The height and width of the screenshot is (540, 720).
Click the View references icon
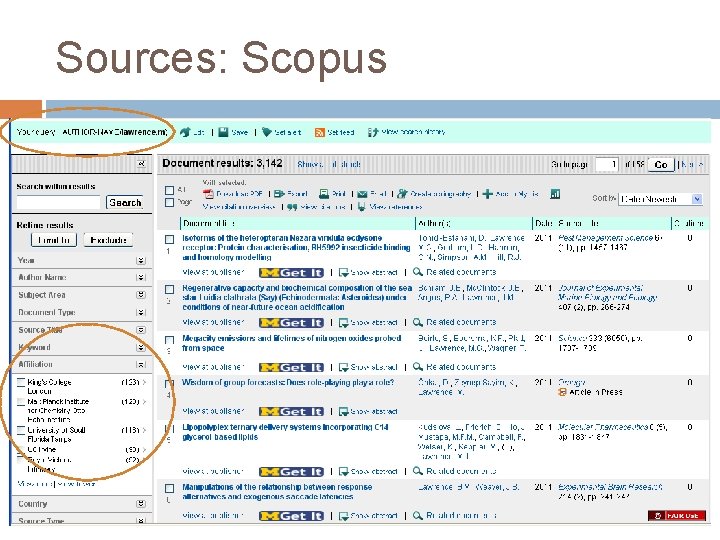[361, 207]
